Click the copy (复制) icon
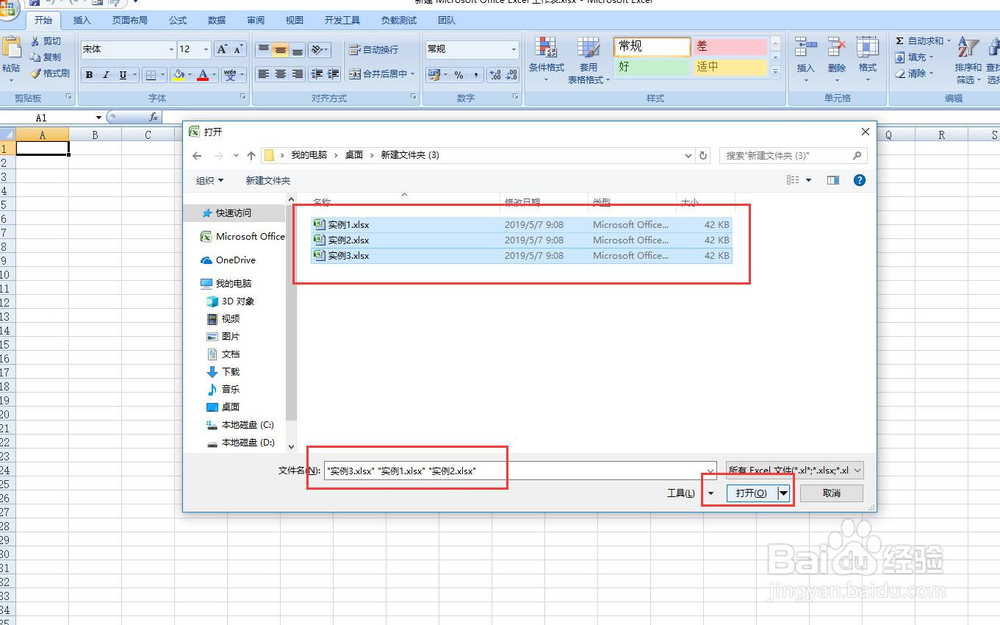Image resolution: width=1000 pixels, height=625 pixels. click(x=35, y=57)
